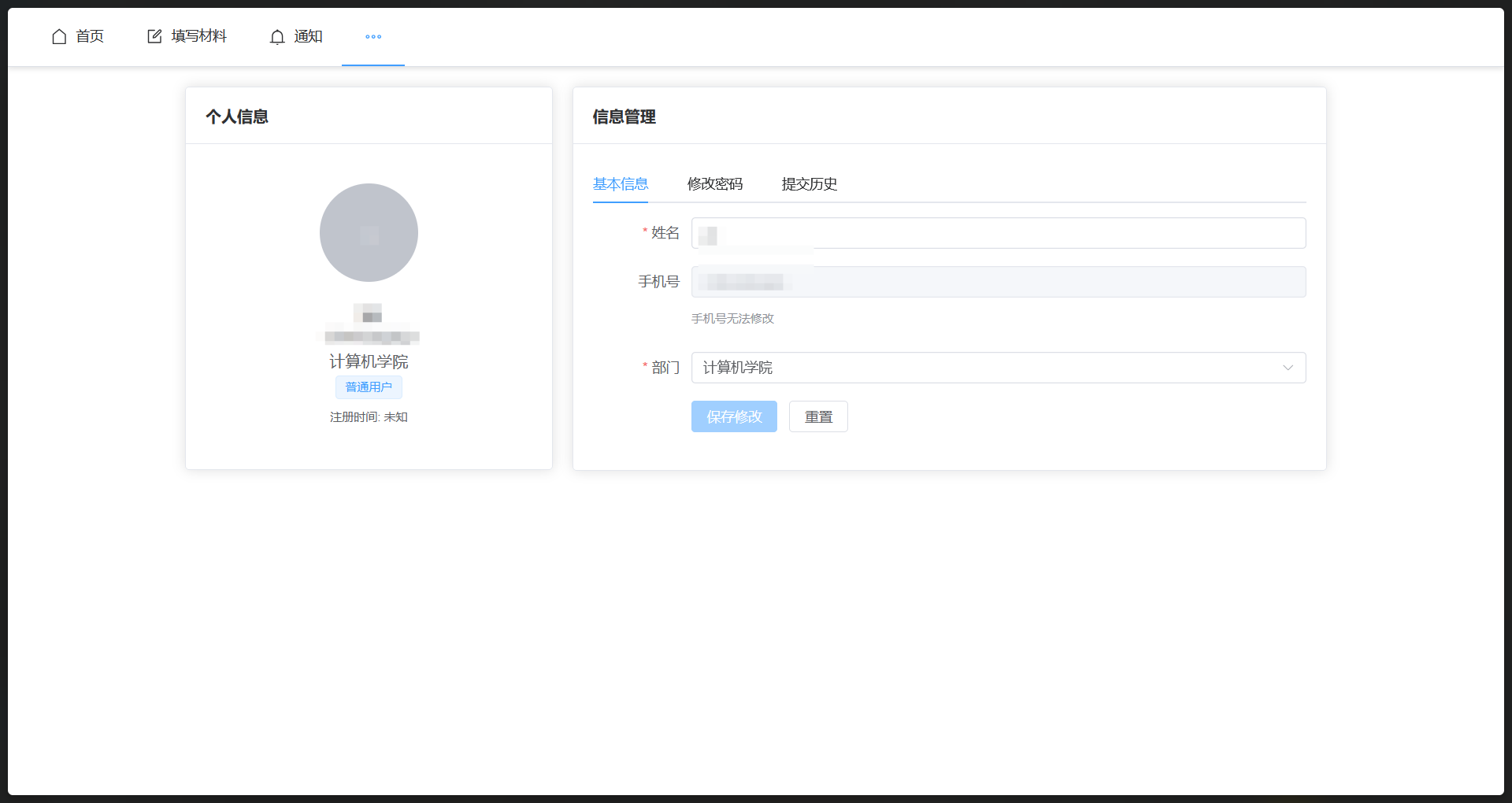Open 填写材料 menu item
Screen dimensions: 1512x803
pyautogui.click(x=187, y=36)
